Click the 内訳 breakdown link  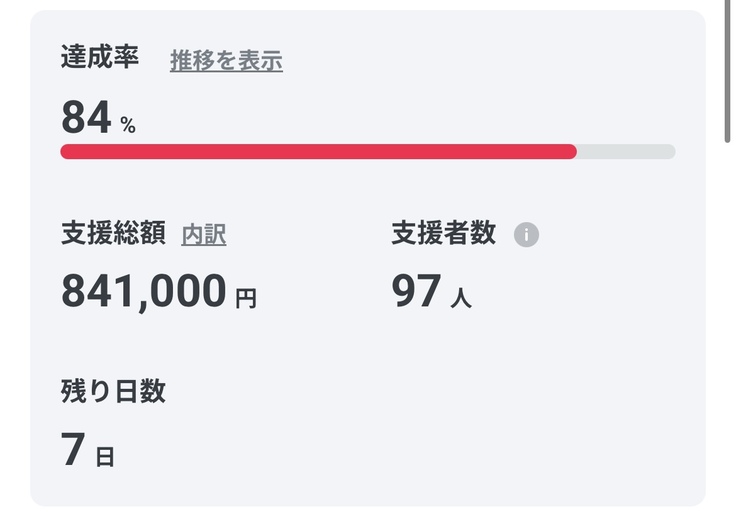204,235
